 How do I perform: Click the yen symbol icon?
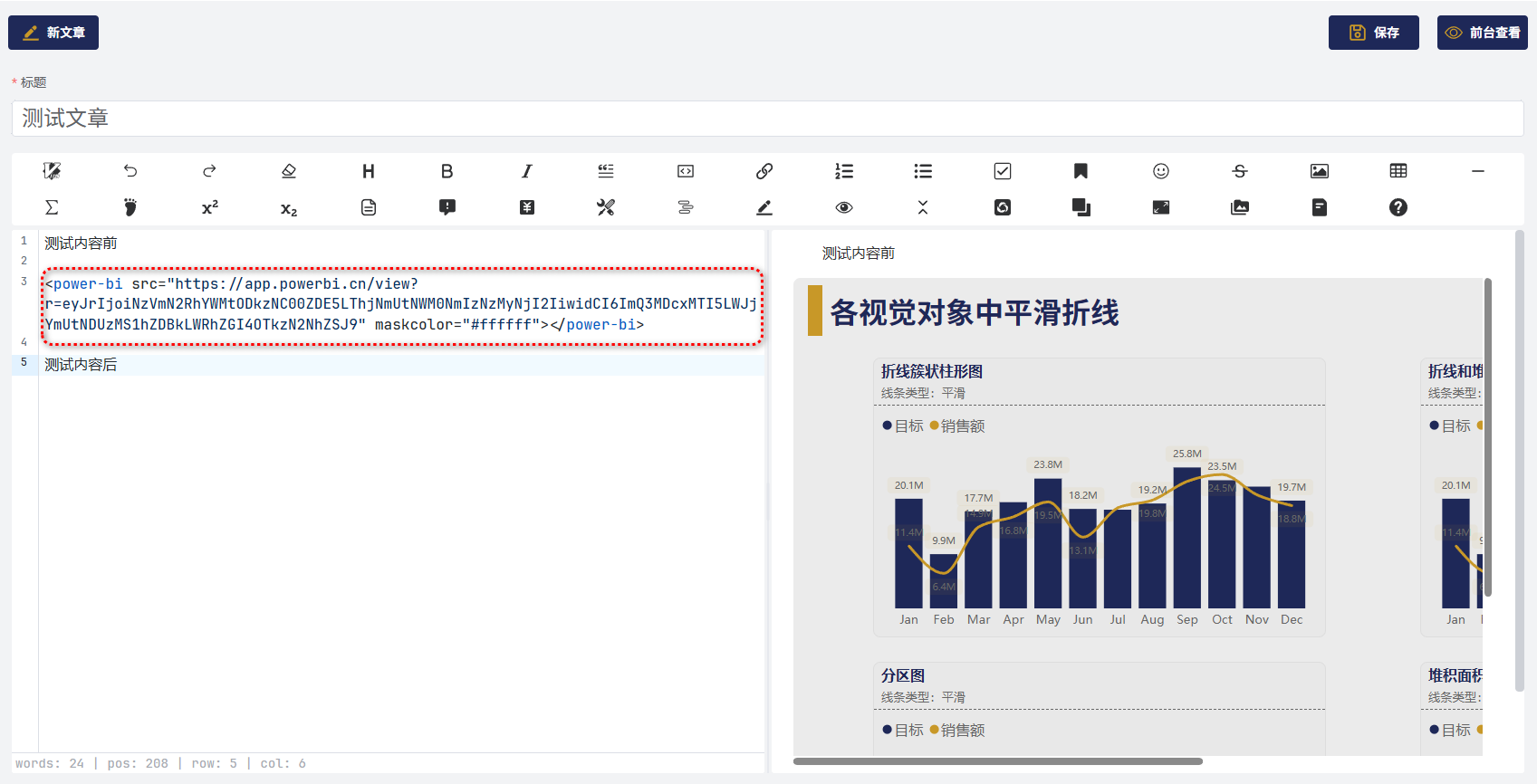[x=526, y=207]
